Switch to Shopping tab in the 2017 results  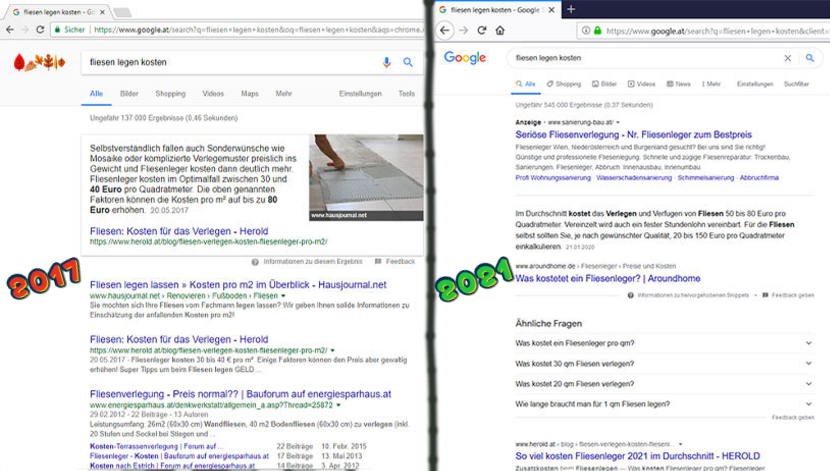[x=170, y=94]
